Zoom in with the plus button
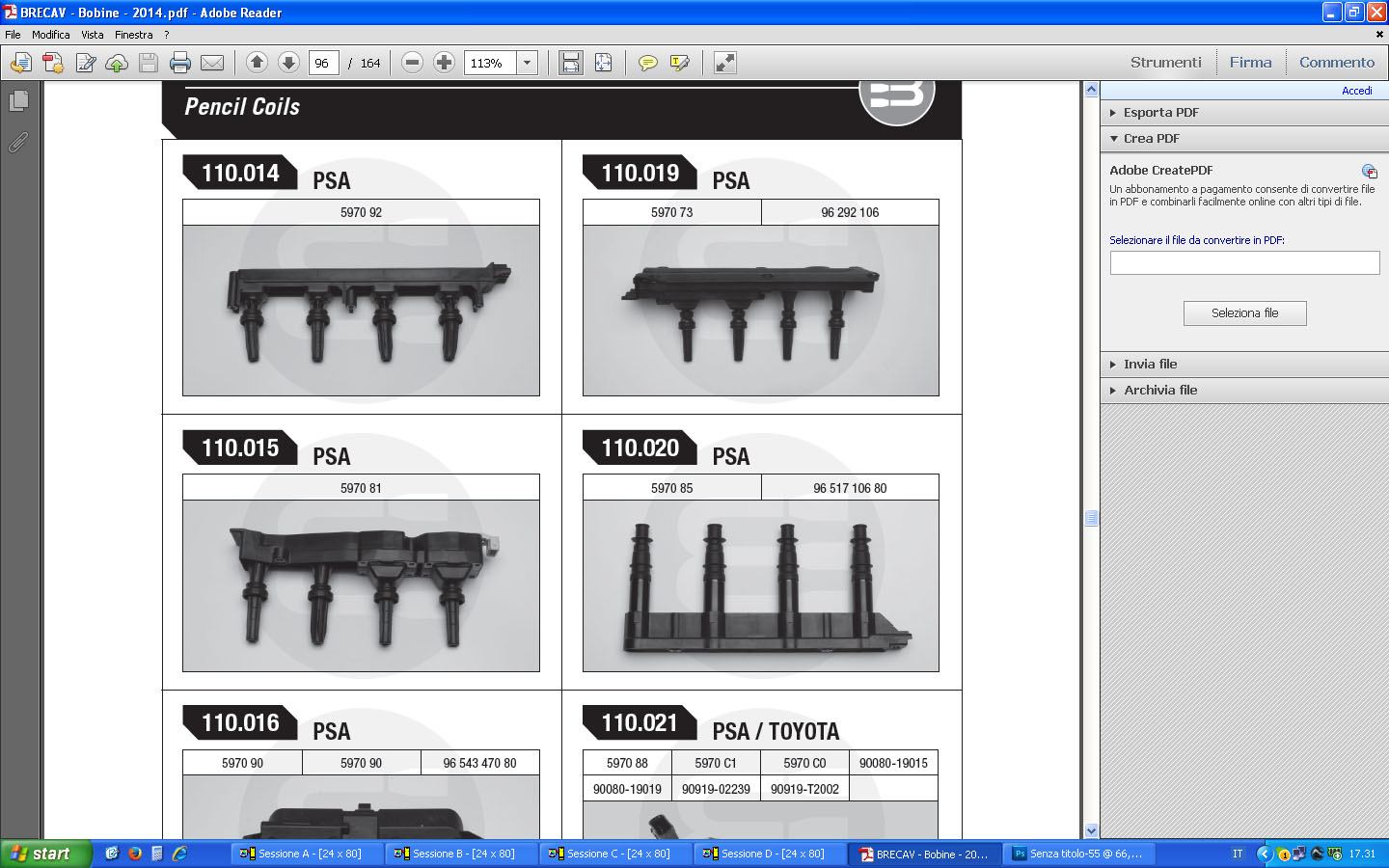This screenshot has height=868, width=1389. (444, 63)
